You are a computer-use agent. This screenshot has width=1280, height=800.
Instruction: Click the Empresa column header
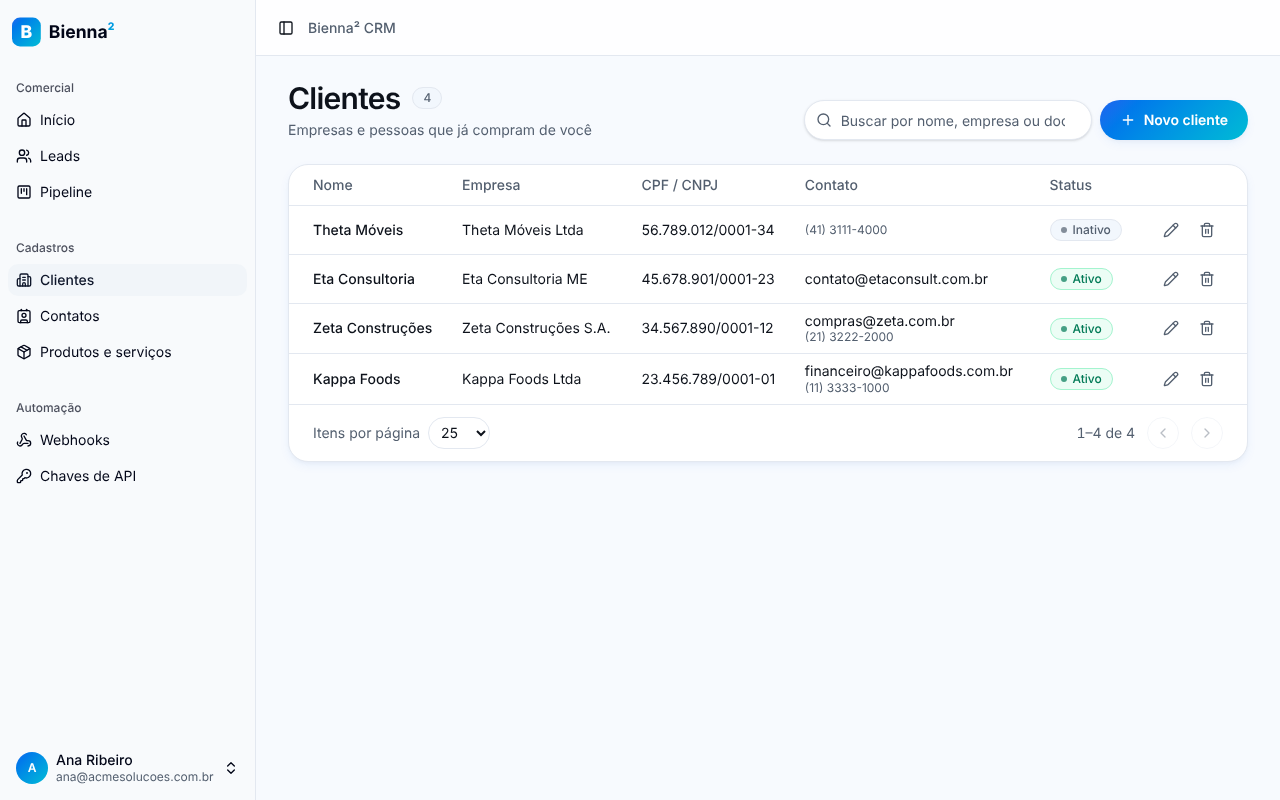point(491,185)
